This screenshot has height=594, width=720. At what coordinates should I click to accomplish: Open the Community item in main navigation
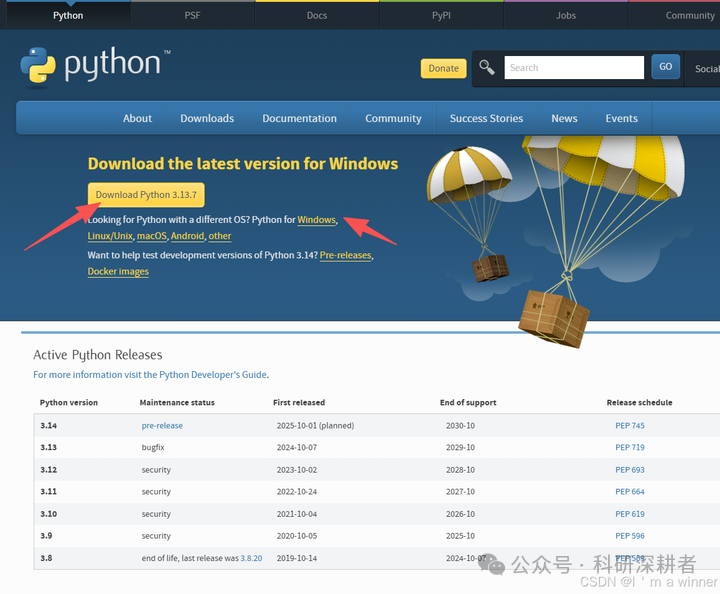(x=393, y=118)
